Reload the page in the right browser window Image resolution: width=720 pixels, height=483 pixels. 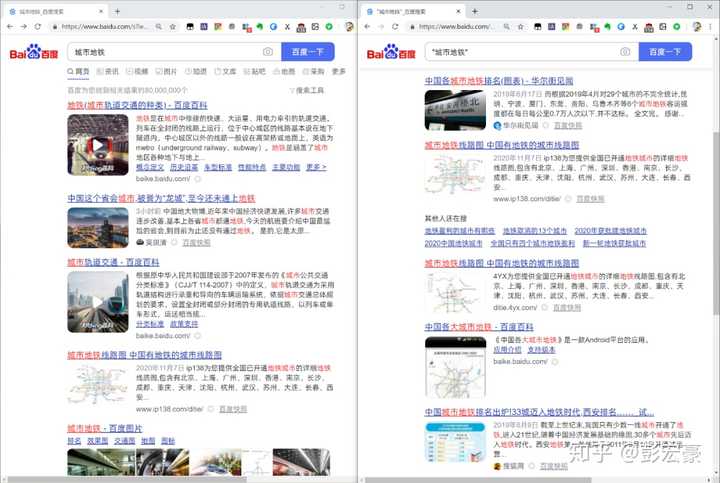[x=395, y=27]
